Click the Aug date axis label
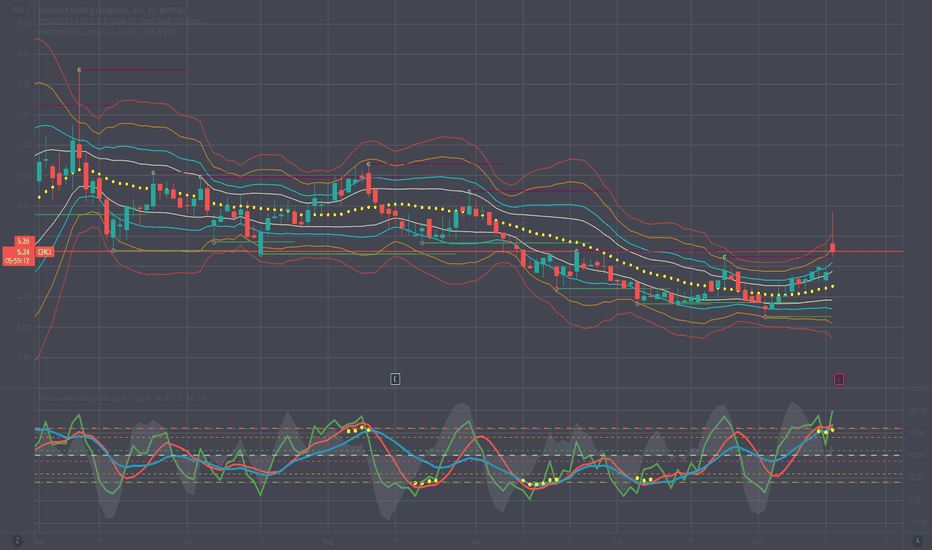Image resolution: width=932 pixels, height=550 pixels. click(x=328, y=541)
